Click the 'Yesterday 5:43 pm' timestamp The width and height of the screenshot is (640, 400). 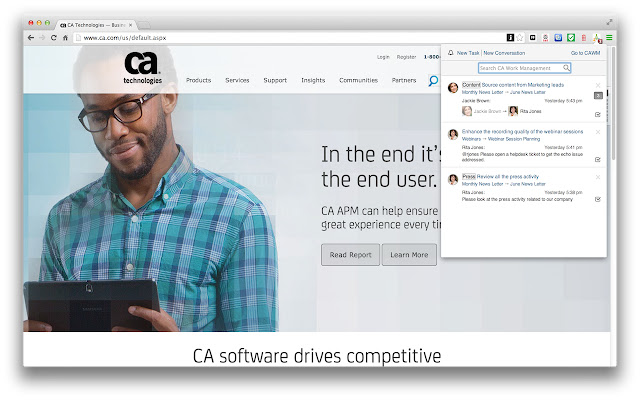(x=563, y=101)
